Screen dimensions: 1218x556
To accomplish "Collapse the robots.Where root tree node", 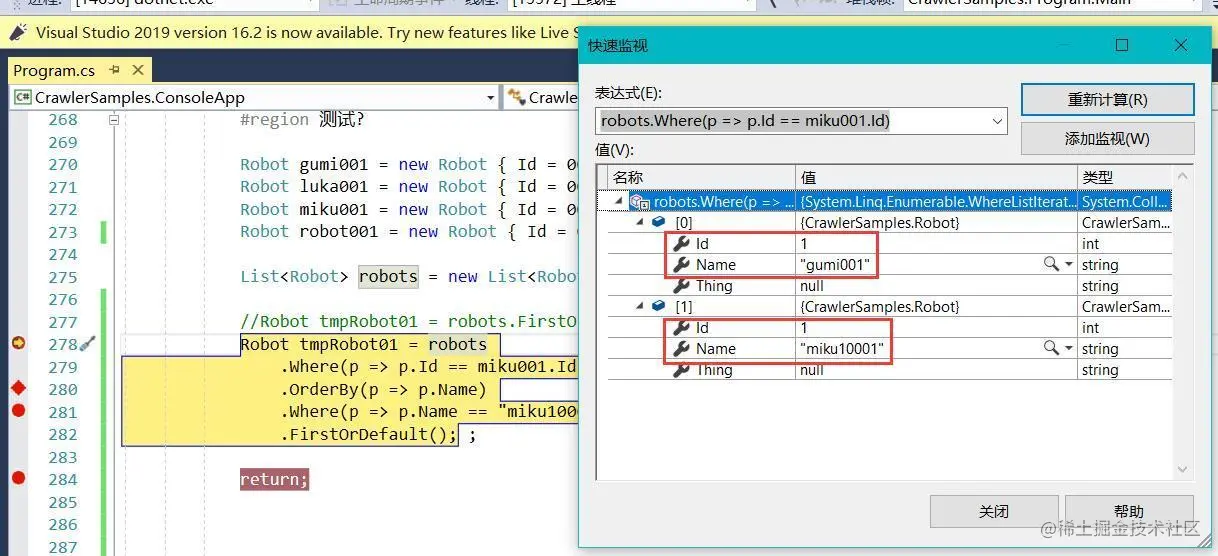I will pyautogui.click(x=617, y=201).
